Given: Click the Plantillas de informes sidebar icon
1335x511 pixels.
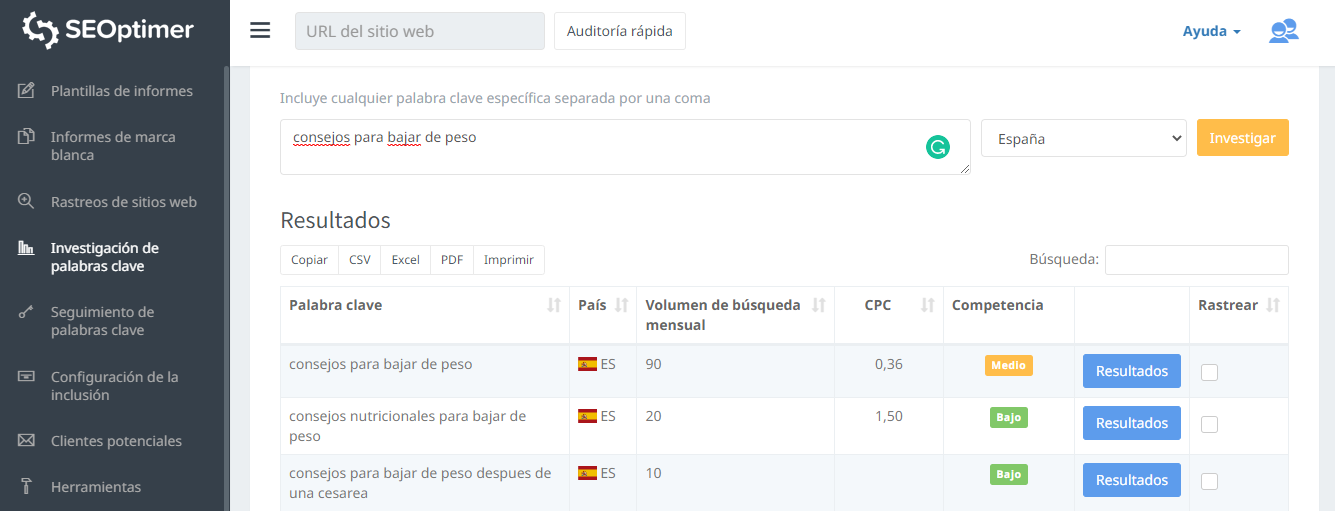Looking at the screenshot, I should pos(27,91).
